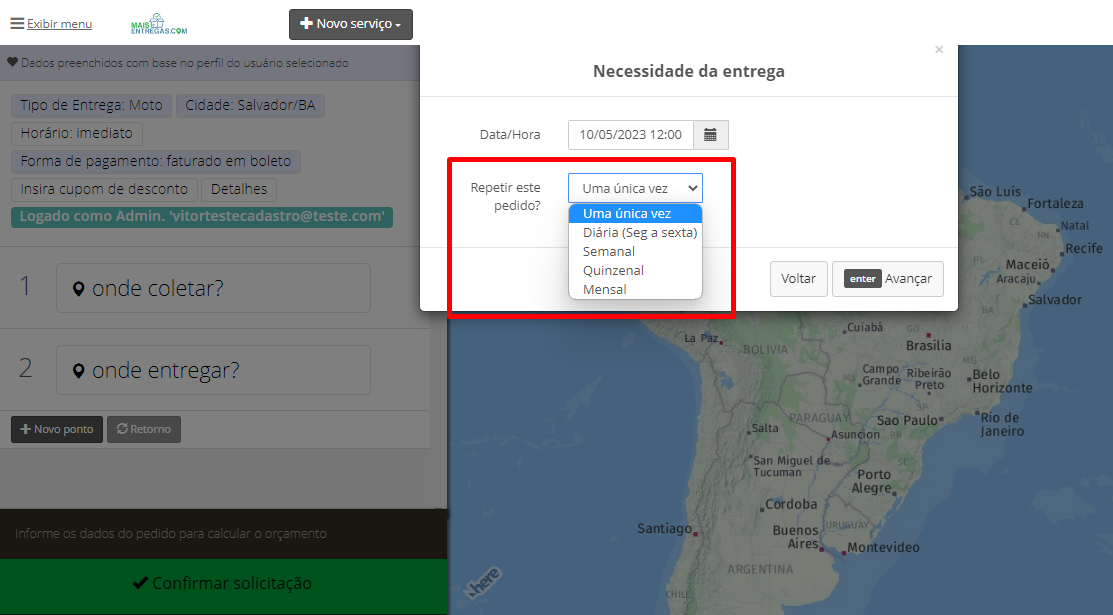The width and height of the screenshot is (1113, 615).
Task: Select 'Mensal' repeat option
Action: coord(635,289)
